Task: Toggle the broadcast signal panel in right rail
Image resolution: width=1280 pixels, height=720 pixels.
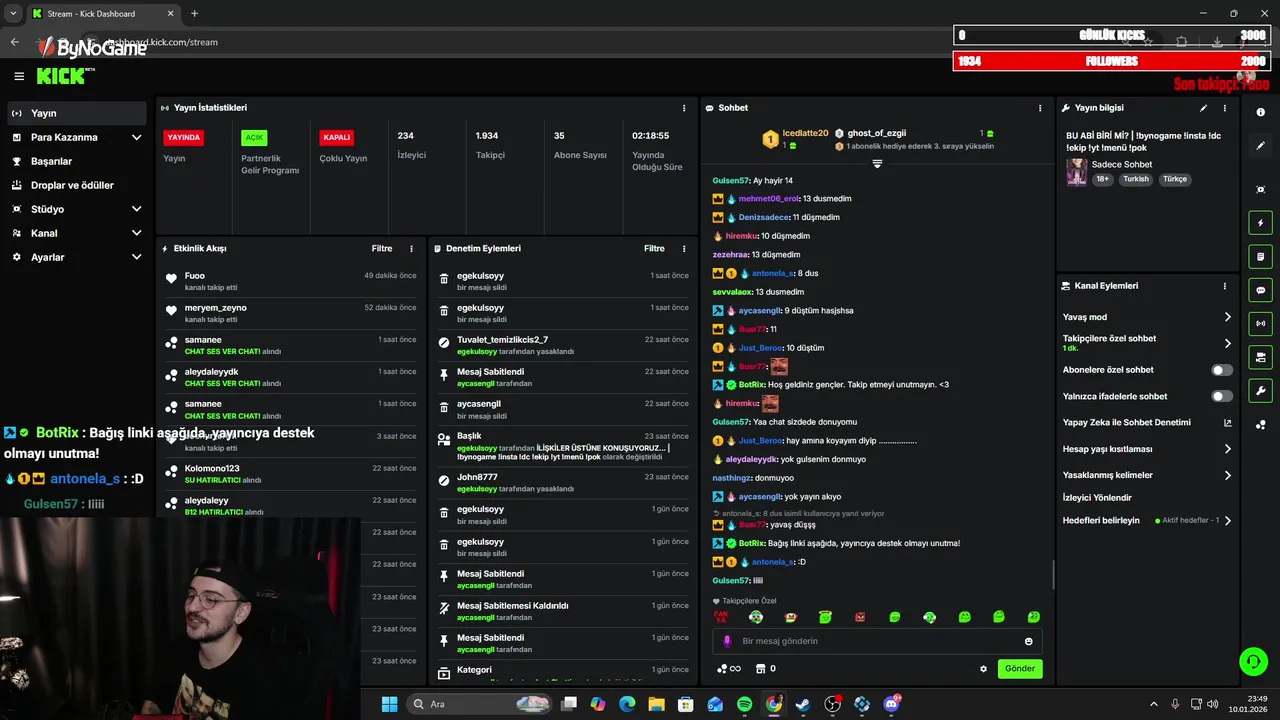Action: click(1260, 323)
